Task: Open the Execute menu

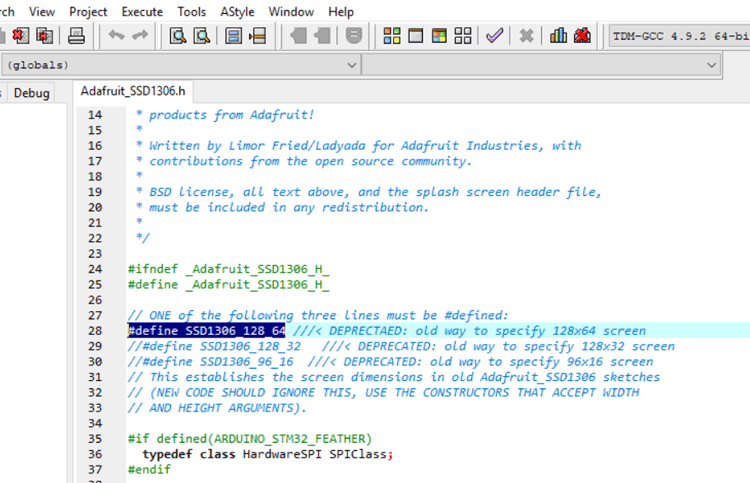Action: tap(142, 12)
